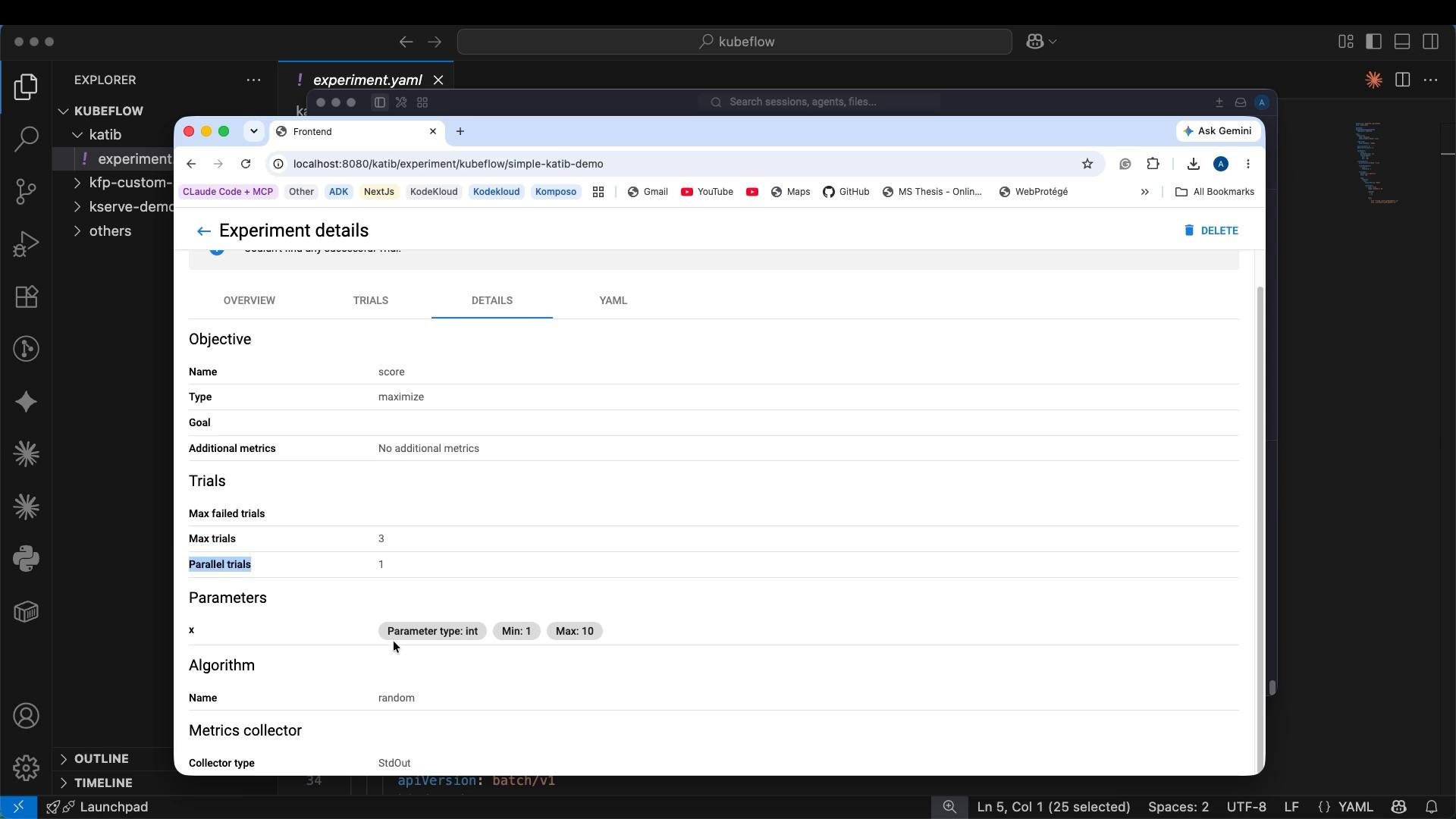Switch to the OVERVIEW tab

point(249,300)
